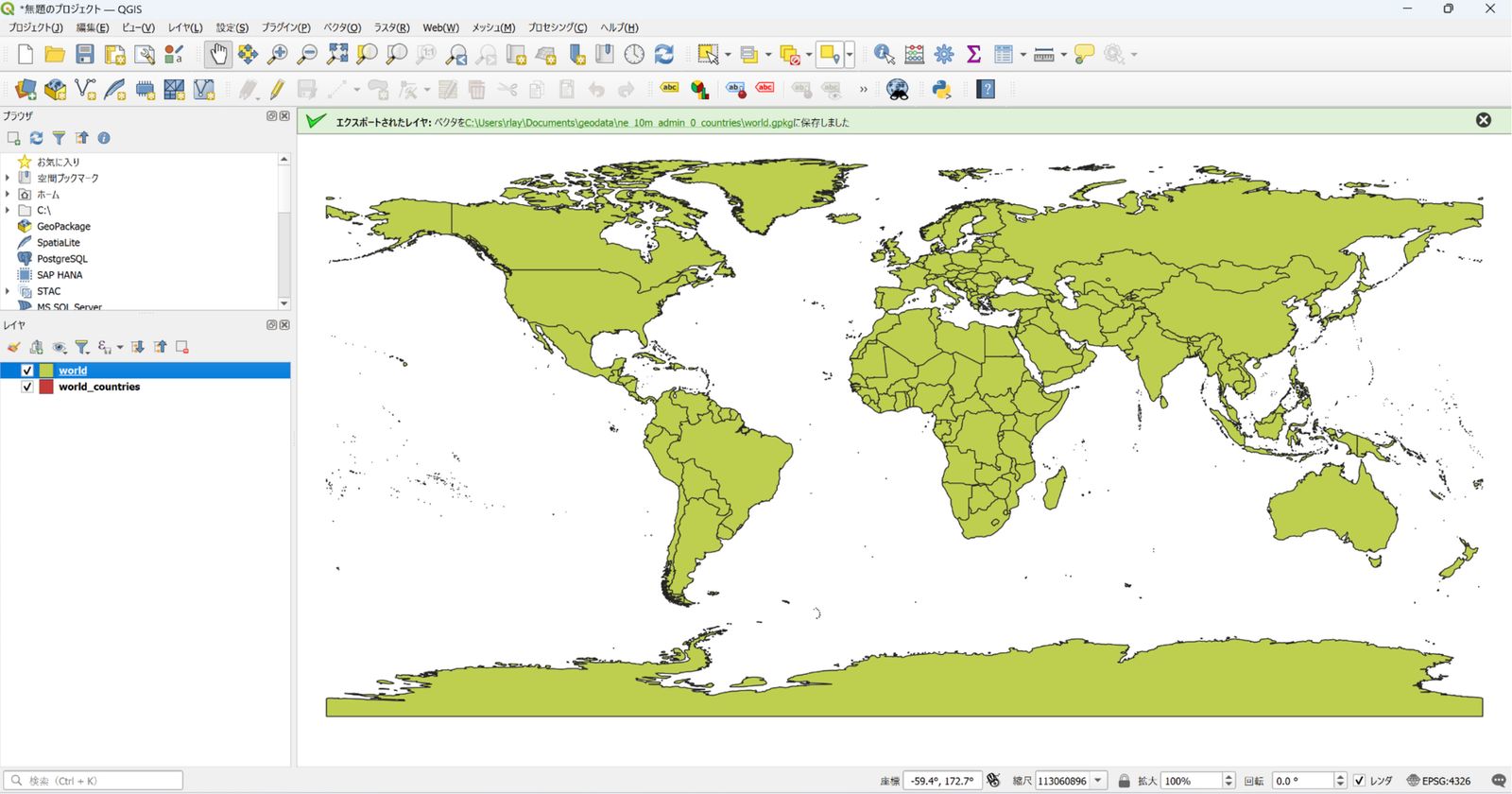This screenshot has height=794, width=1512.
Task: Click the red world_countries layer color swatch
Action: pos(45,387)
